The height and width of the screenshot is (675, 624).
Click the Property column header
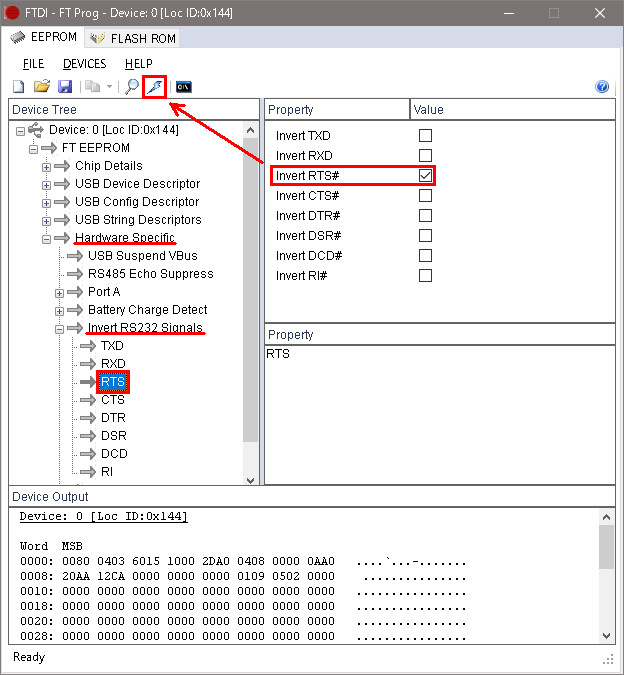337,110
